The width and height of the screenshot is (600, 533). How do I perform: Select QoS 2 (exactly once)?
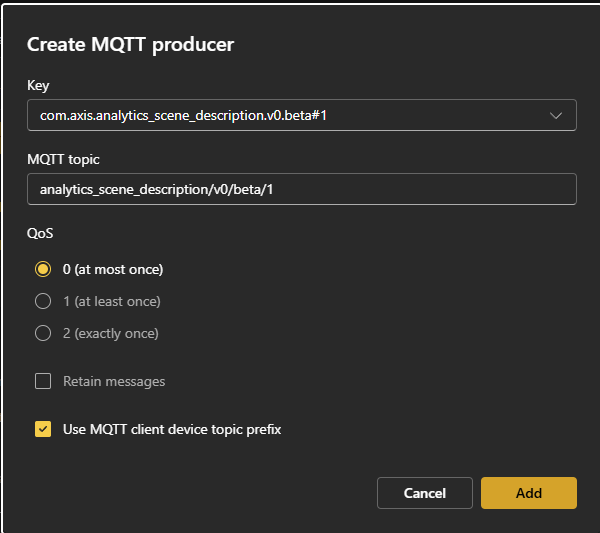coord(43,333)
